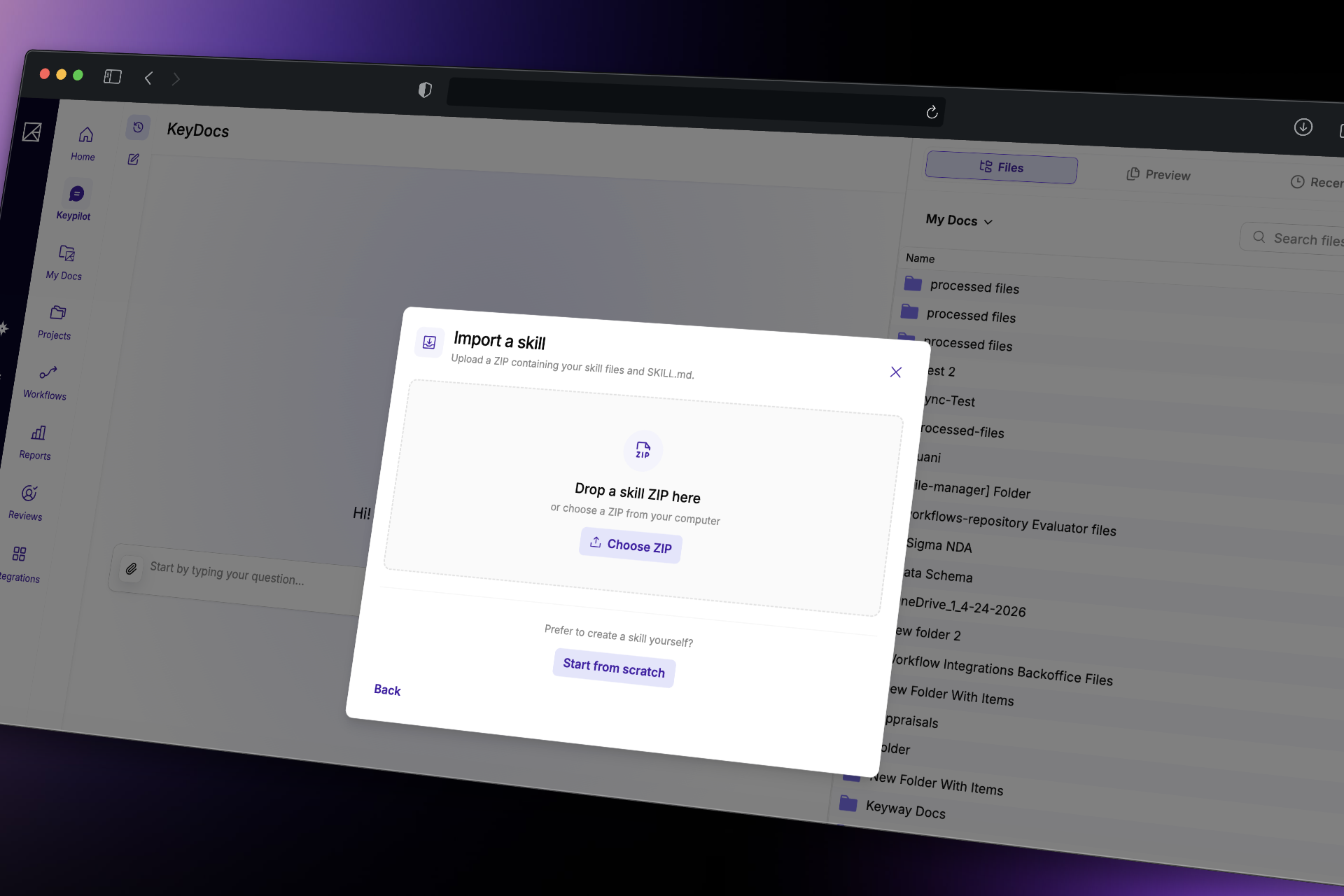This screenshot has height=896, width=1344.
Task: Click Start from scratch
Action: pos(614,668)
